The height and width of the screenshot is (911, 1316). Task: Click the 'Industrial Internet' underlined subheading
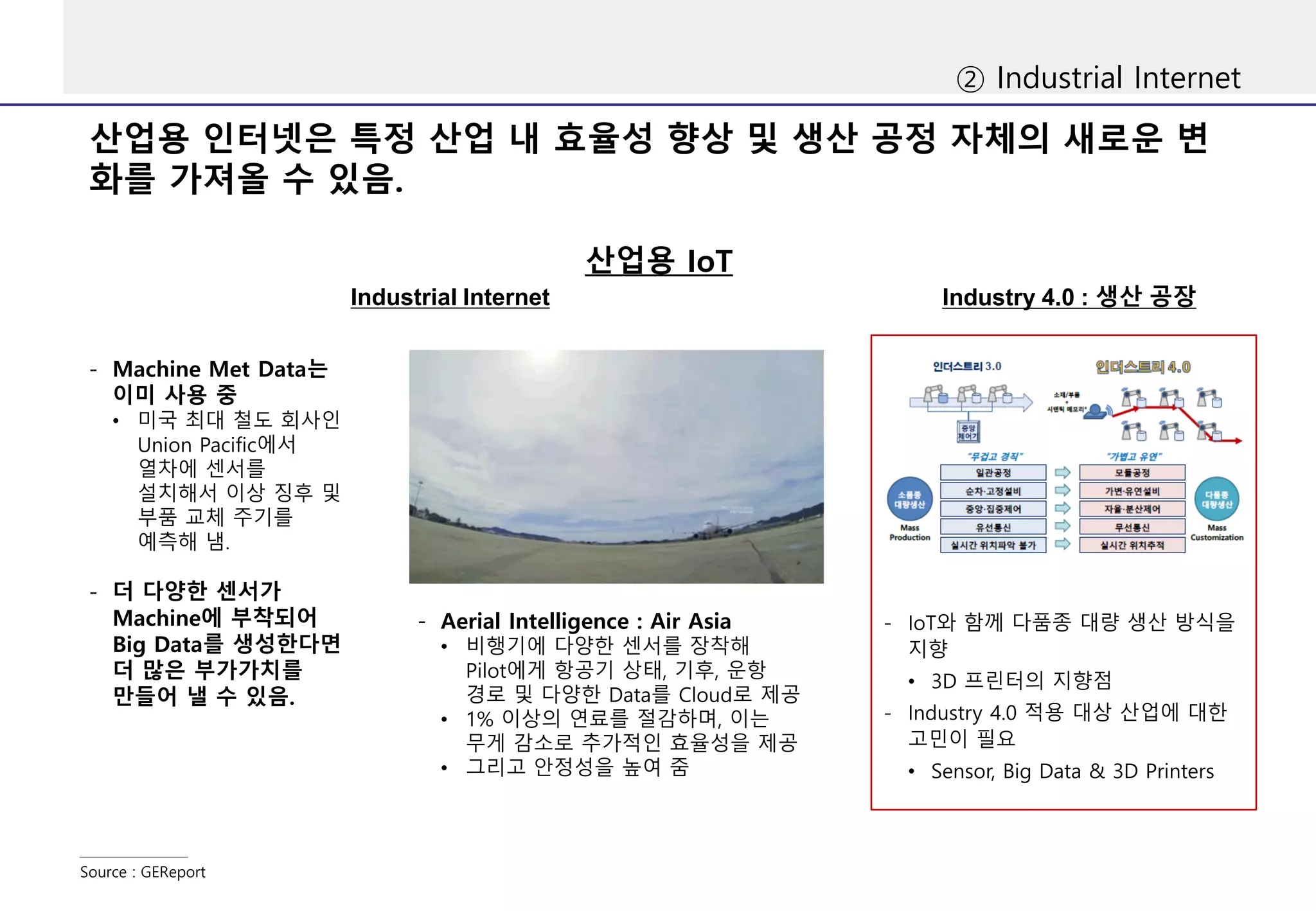(x=450, y=297)
